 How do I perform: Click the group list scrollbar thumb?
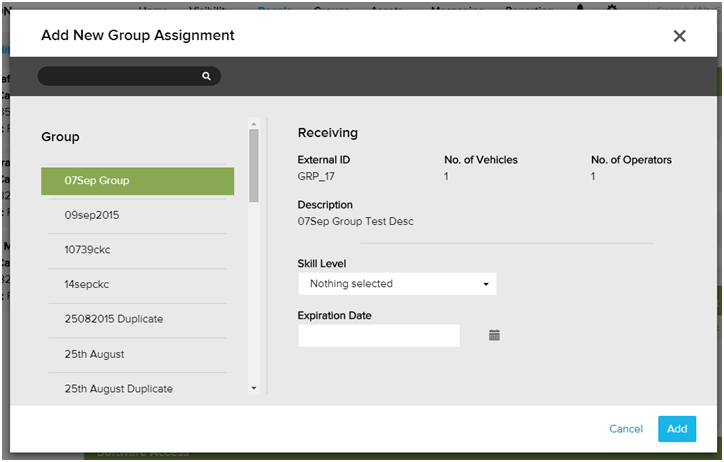point(254,165)
